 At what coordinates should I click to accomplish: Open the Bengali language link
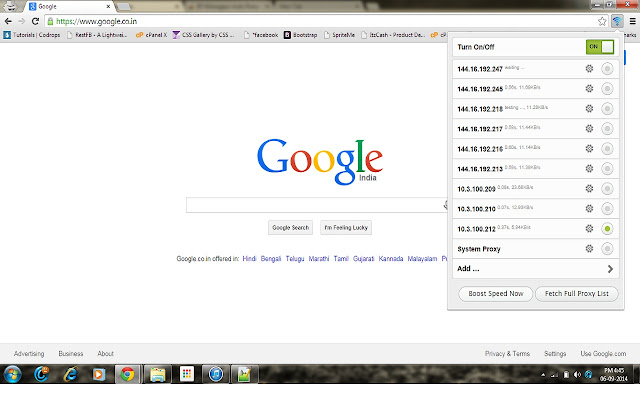[271, 259]
